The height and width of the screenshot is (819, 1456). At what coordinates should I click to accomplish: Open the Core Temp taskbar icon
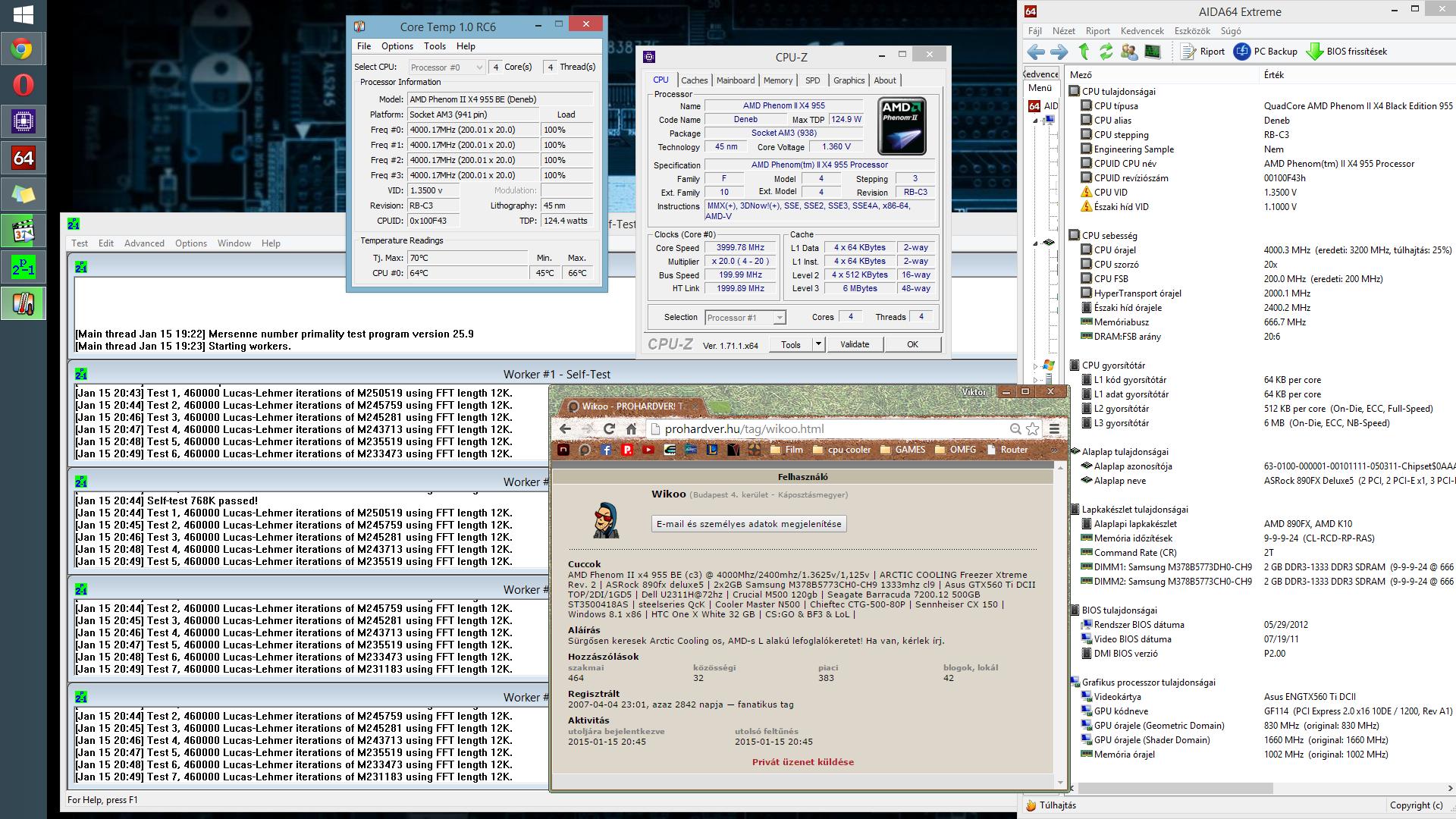[23, 303]
